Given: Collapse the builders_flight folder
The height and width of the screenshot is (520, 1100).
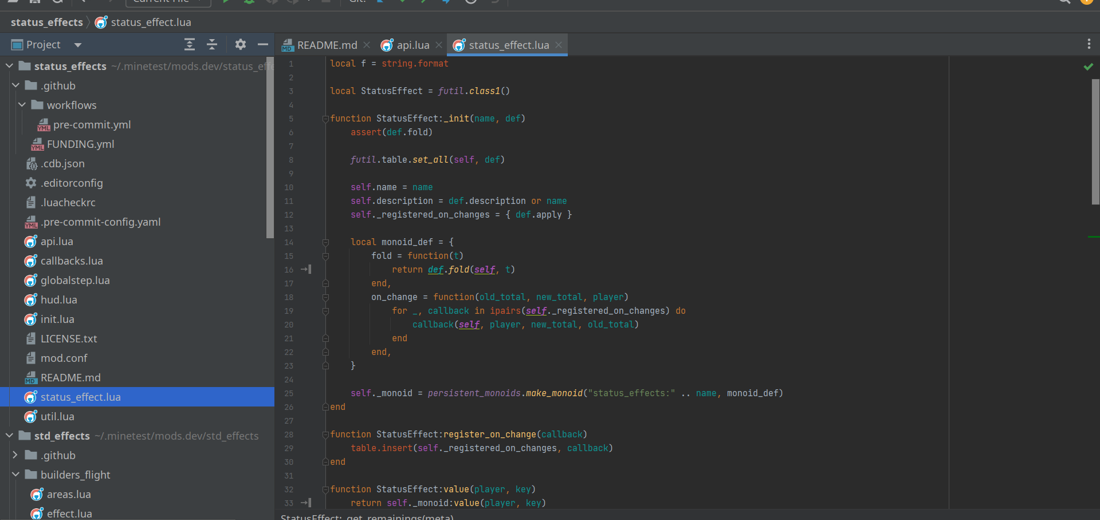Looking at the screenshot, I should [16, 475].
